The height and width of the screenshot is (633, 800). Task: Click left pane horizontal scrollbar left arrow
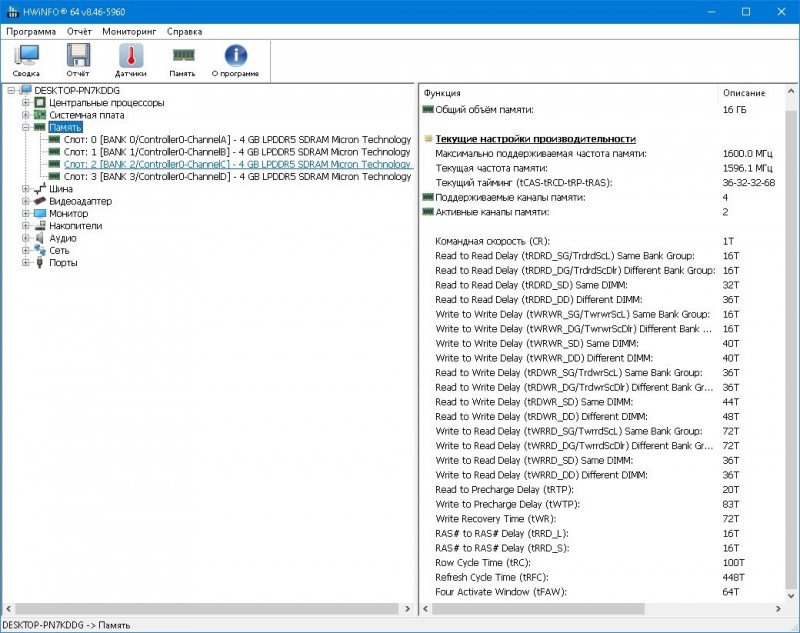tap(8, 609)
